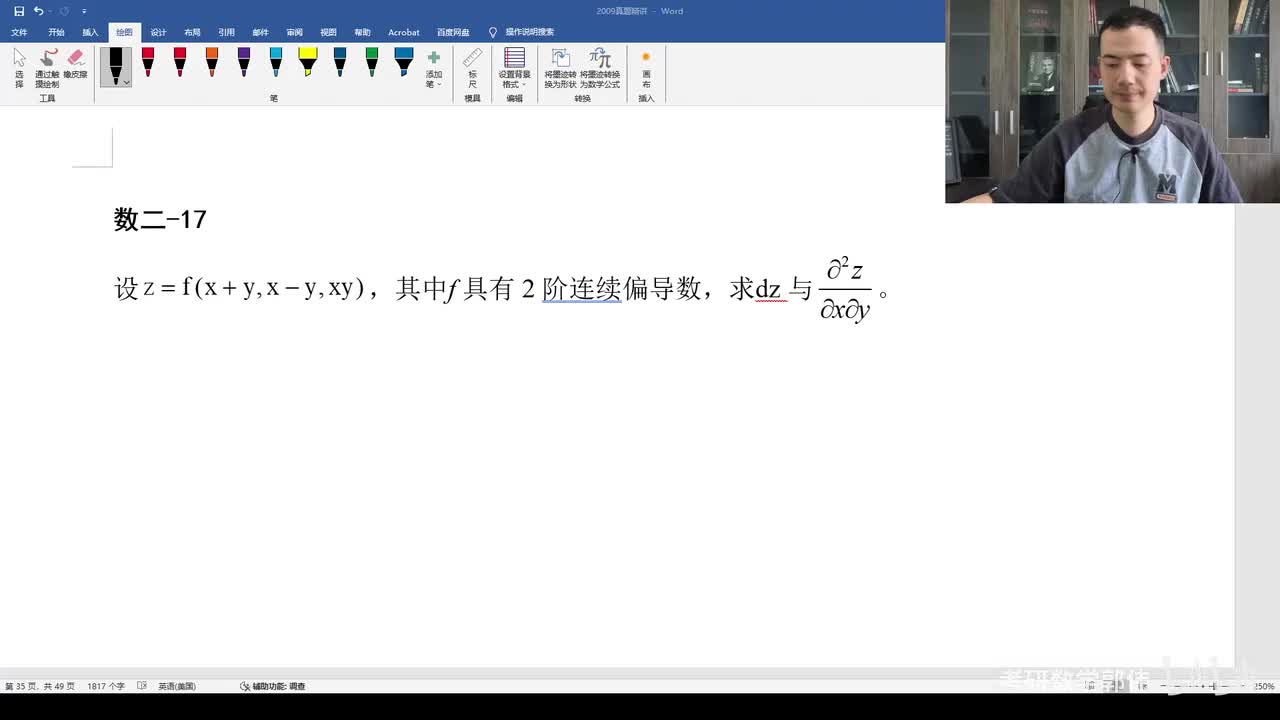This screenshot has width=1280, height=720.
Task: Click the 250% zoom level
Action: tap(1265, 686)
